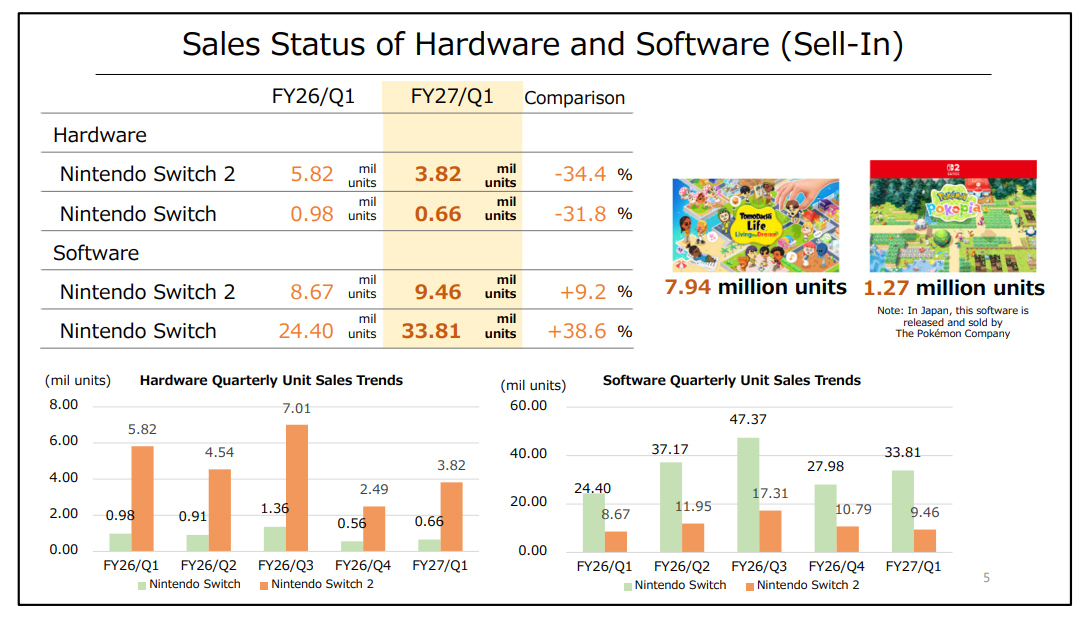
Task: Click the page number 5
Action: tap(986, 577)
